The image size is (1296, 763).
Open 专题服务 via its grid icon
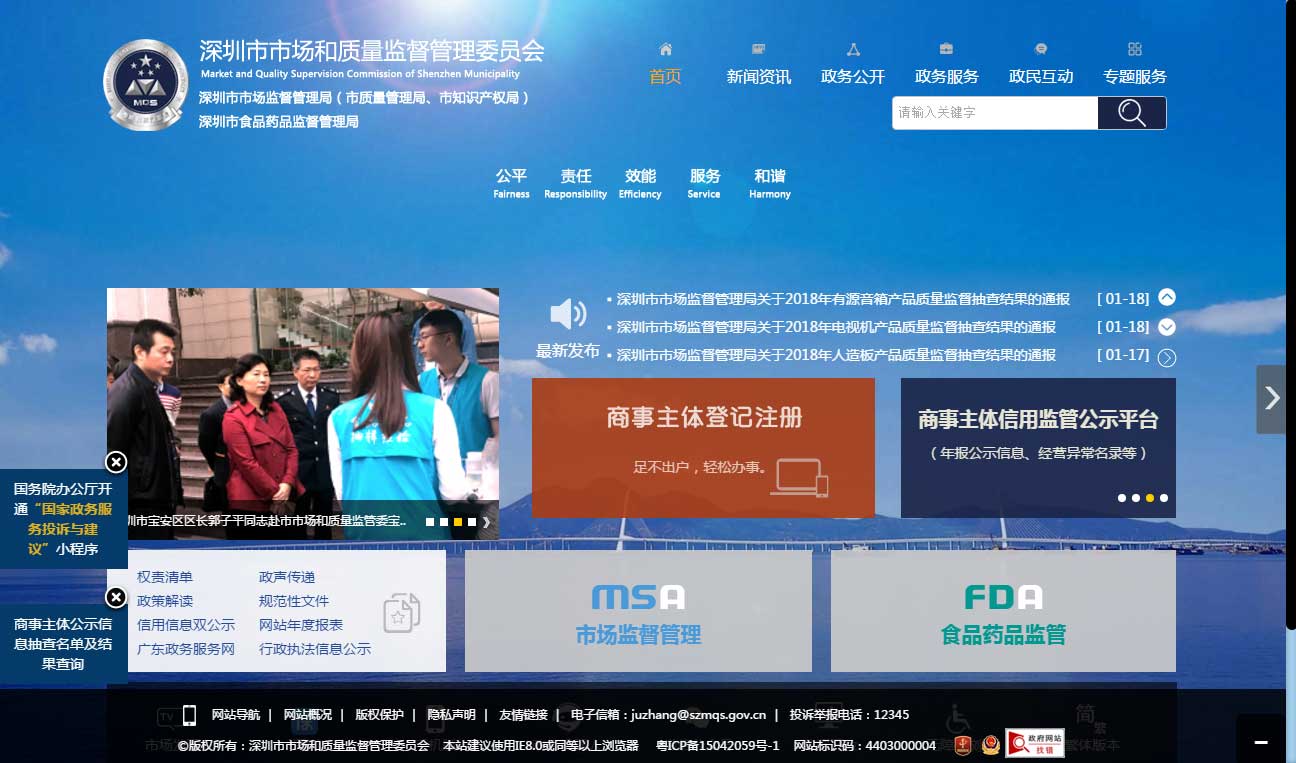pos(1134,47)
